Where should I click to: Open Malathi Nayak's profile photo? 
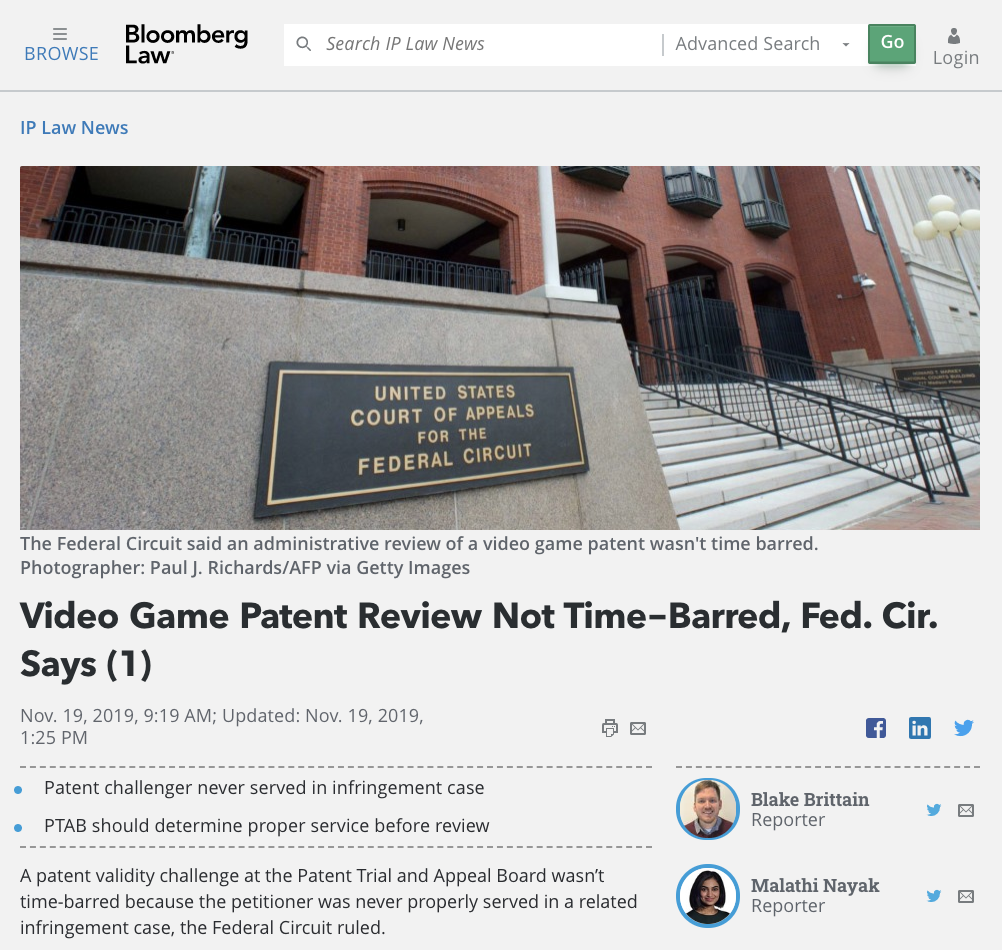click(707, 896)
